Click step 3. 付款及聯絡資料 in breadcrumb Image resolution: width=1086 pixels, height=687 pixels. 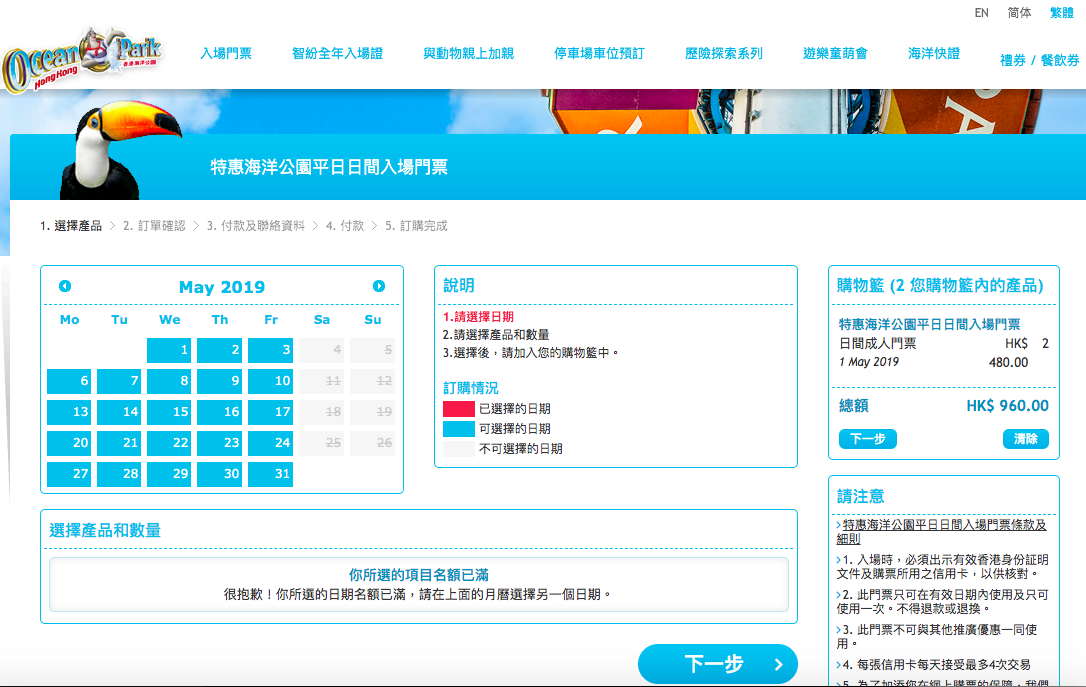[256, 226]
